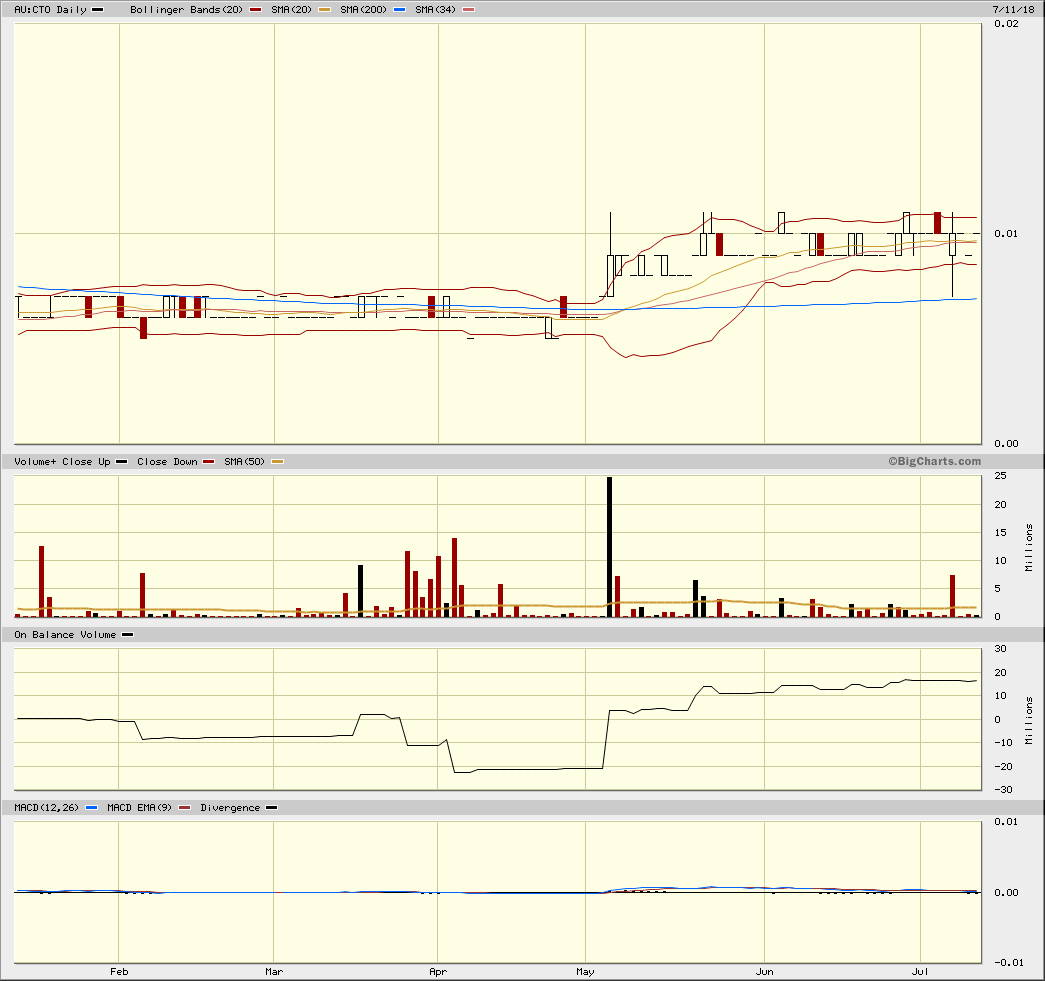The image size is (1045, 981).
Task: Click the 25 volume axis label
Action: tap(1000, 476)
